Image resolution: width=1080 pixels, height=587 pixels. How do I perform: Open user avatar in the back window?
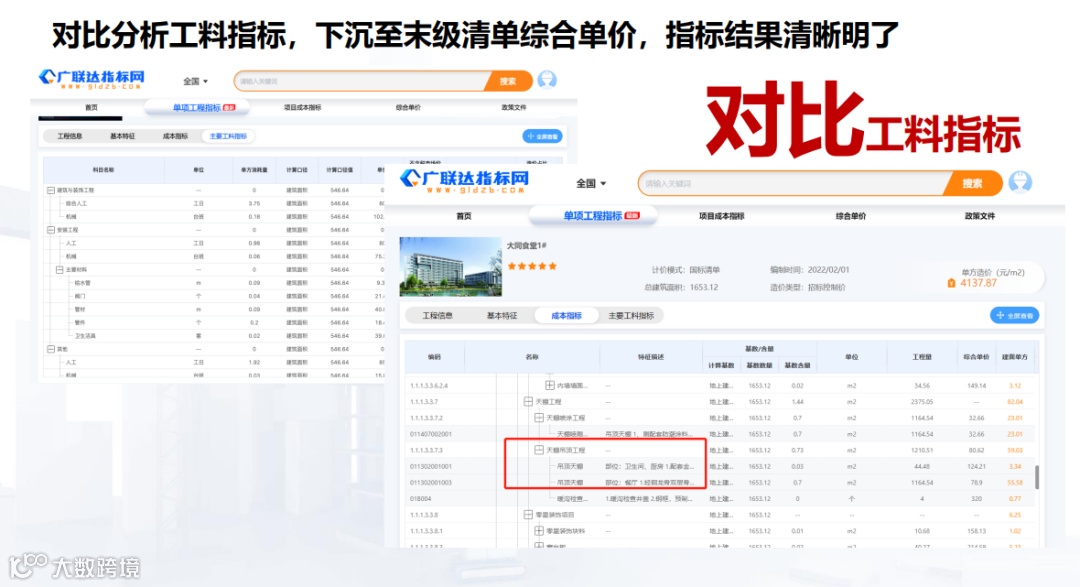[547, 80]
